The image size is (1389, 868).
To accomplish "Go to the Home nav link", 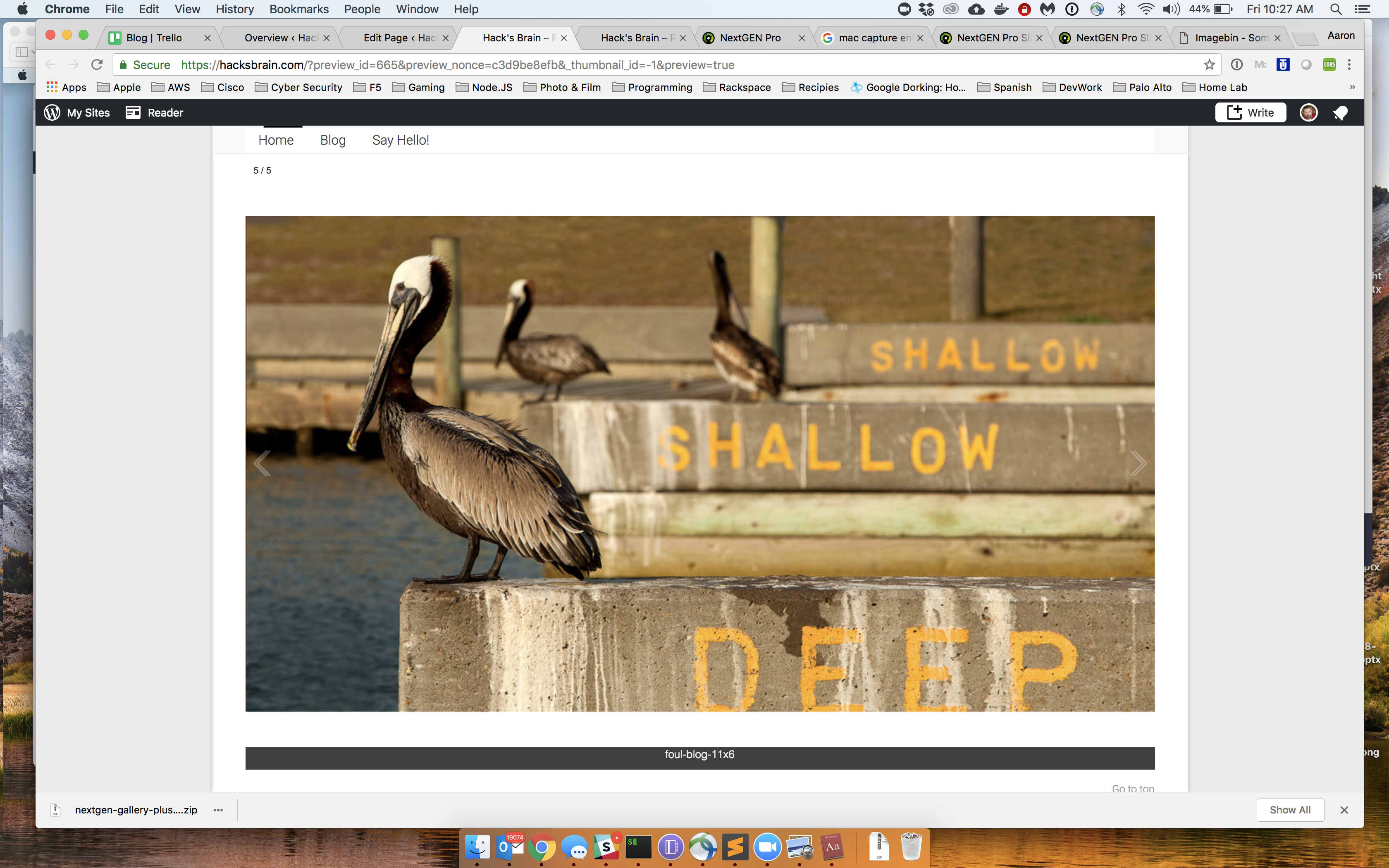I will (276, 140).
